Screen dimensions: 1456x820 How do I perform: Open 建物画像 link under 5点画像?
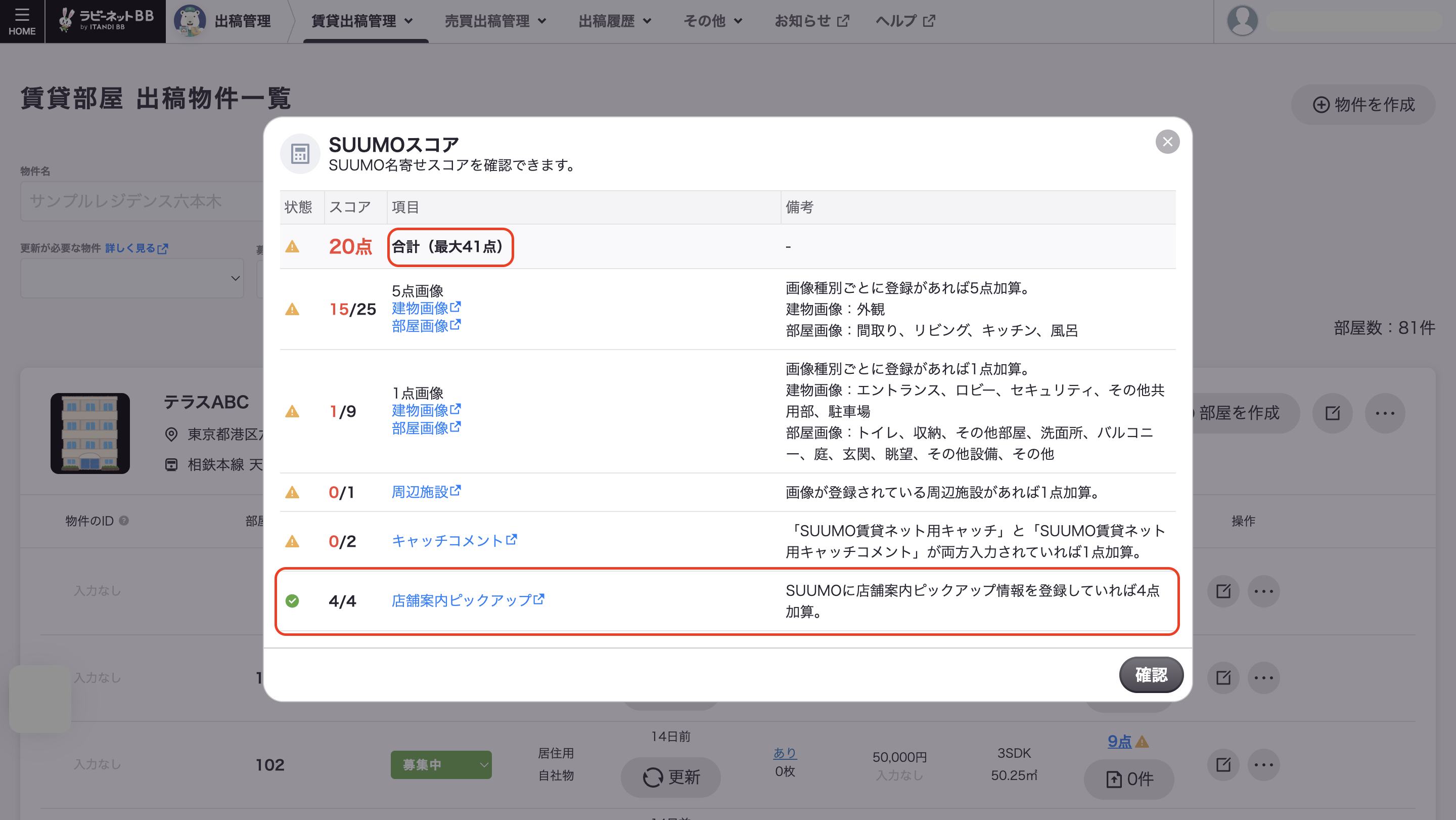[x=426, y=308]
